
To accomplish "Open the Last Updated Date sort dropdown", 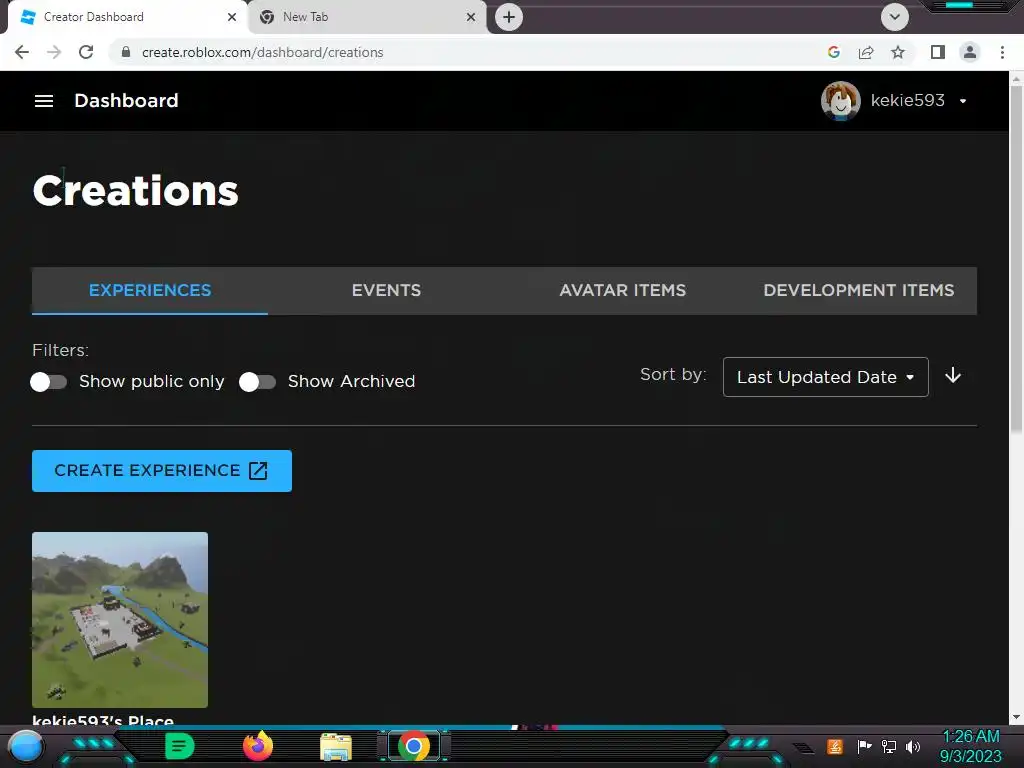I will (825, 377).
